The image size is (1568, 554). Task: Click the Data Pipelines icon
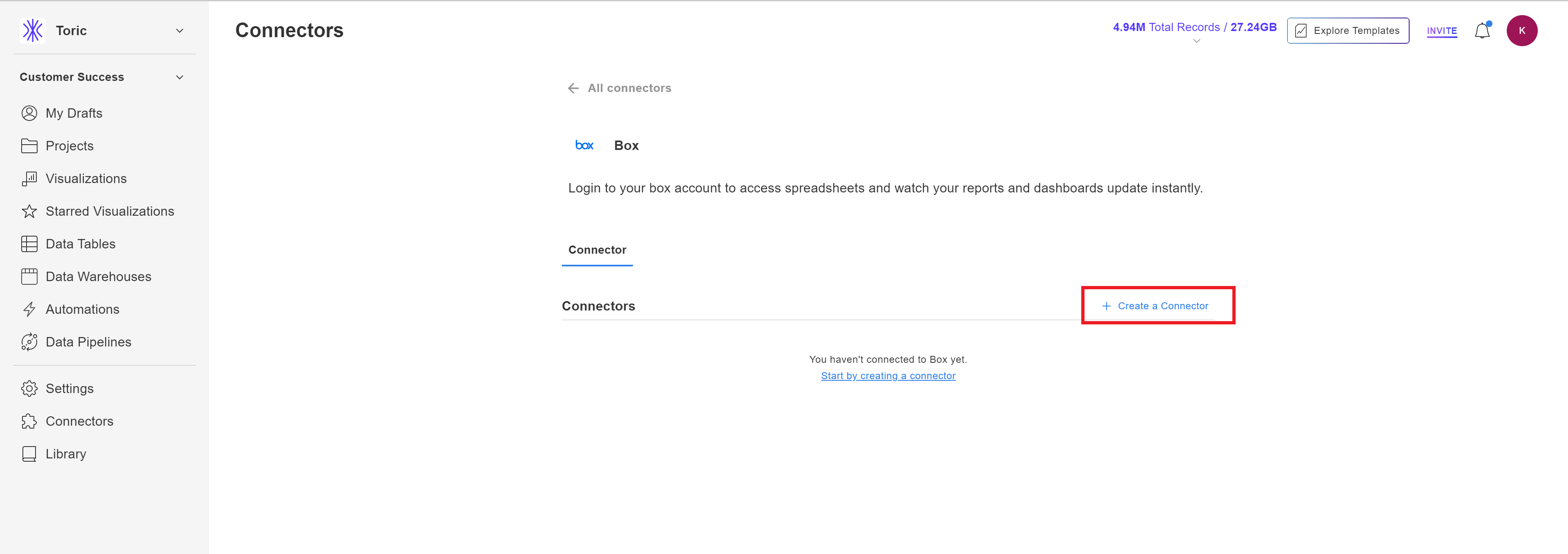tap(29, 342)
